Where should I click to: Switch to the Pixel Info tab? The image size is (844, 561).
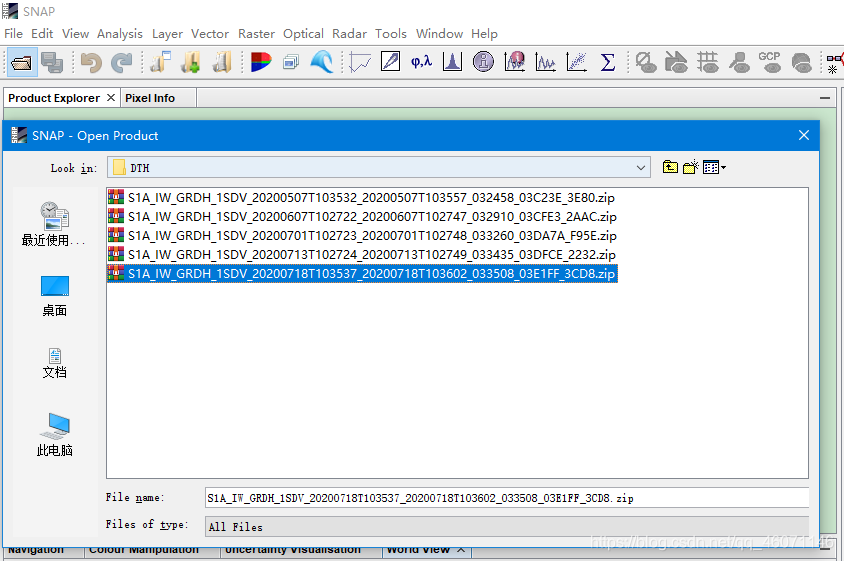(x=150, y=98)
